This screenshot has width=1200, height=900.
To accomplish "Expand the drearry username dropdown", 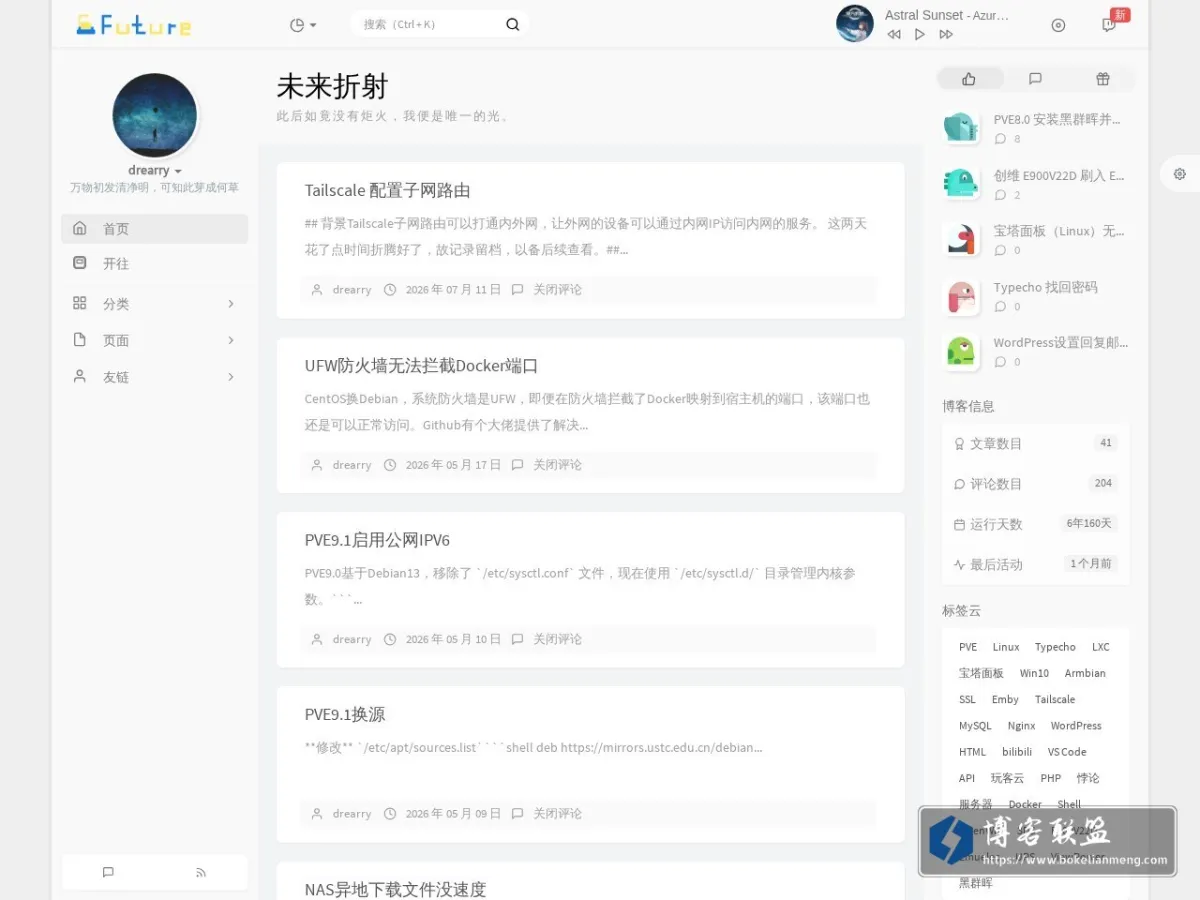I will (155, 171).
